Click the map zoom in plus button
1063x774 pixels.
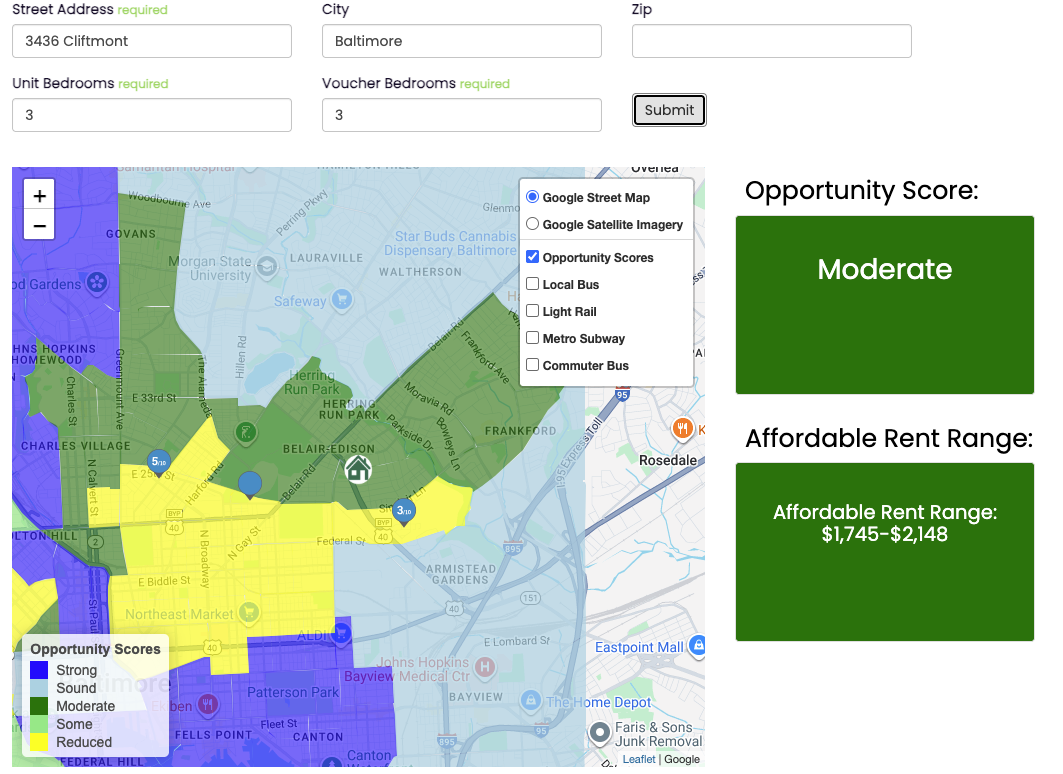(x=39, y=196)
